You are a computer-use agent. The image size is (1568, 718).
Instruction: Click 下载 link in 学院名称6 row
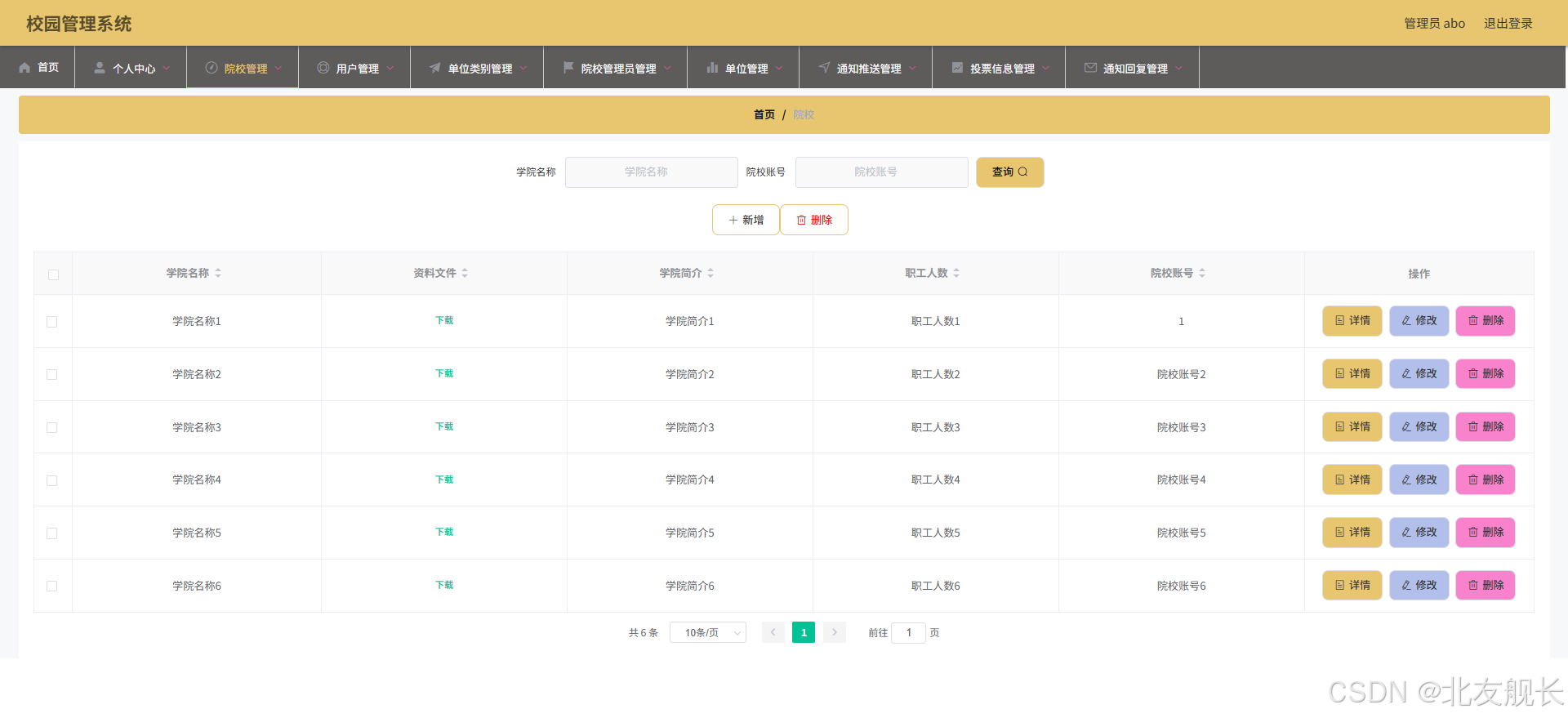[x=444, y=585]
